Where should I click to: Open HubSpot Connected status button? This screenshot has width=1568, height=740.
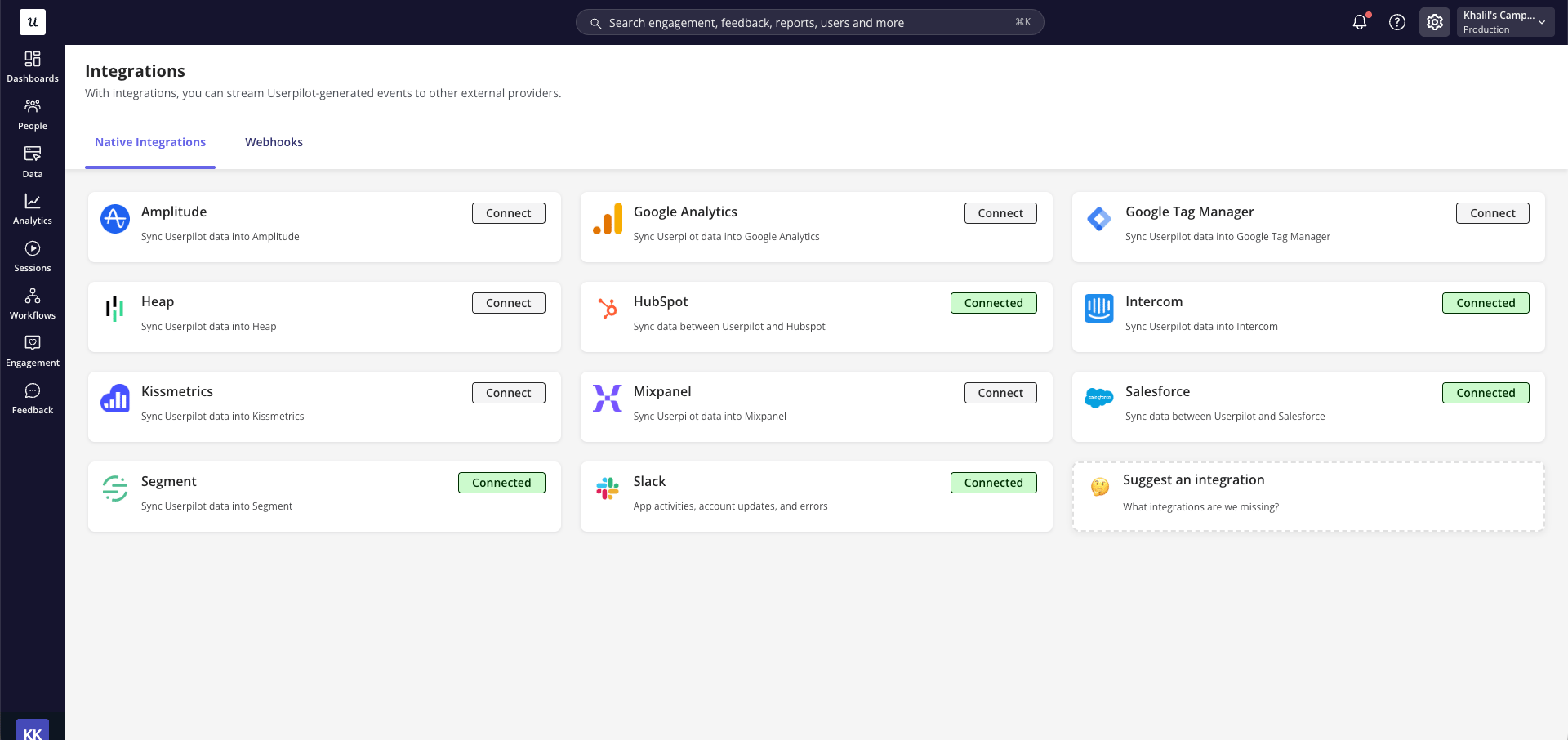(994, 303)
